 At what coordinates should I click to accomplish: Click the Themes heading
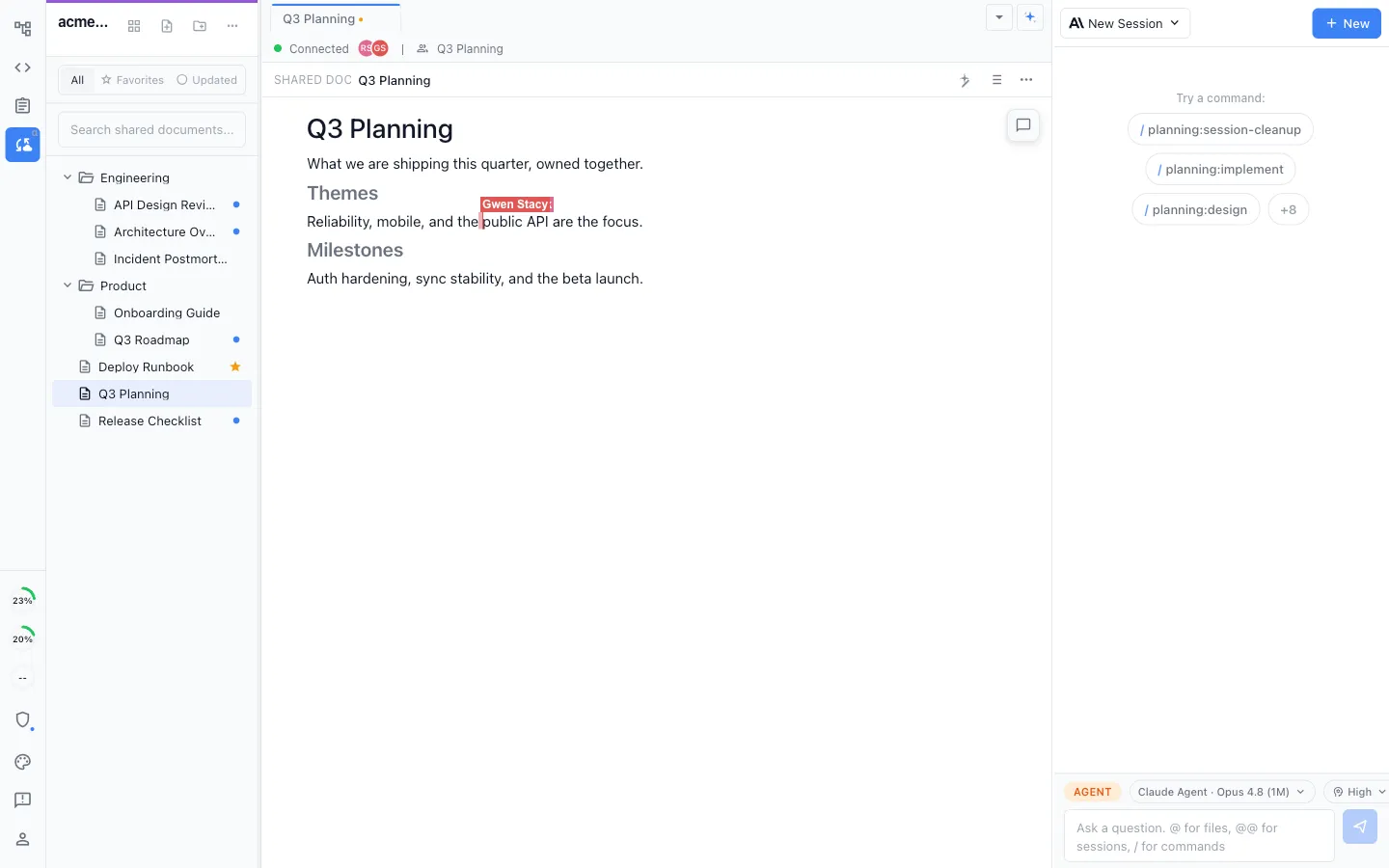(342, 193)
